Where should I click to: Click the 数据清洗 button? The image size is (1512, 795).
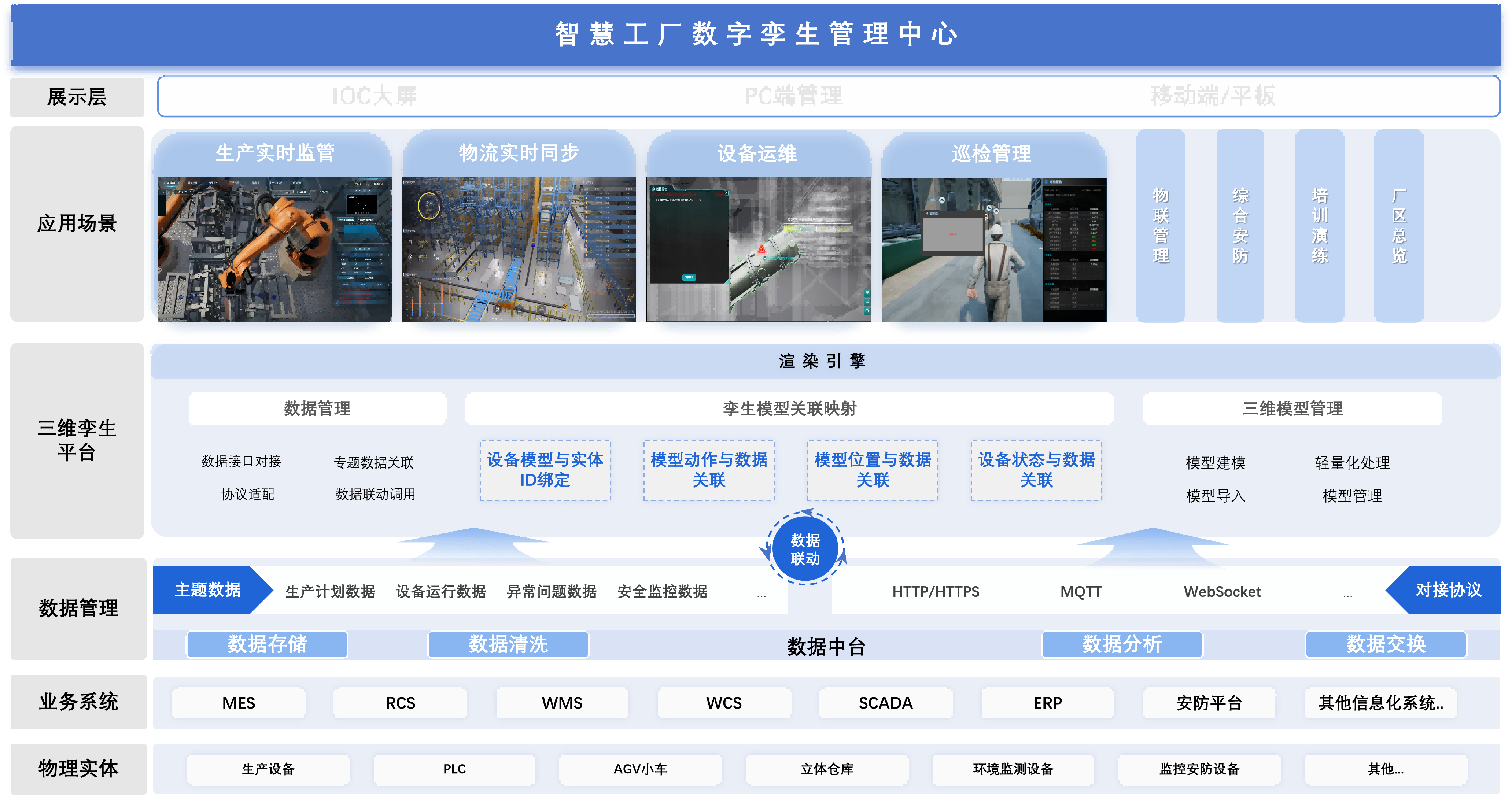tap(508, 644)
